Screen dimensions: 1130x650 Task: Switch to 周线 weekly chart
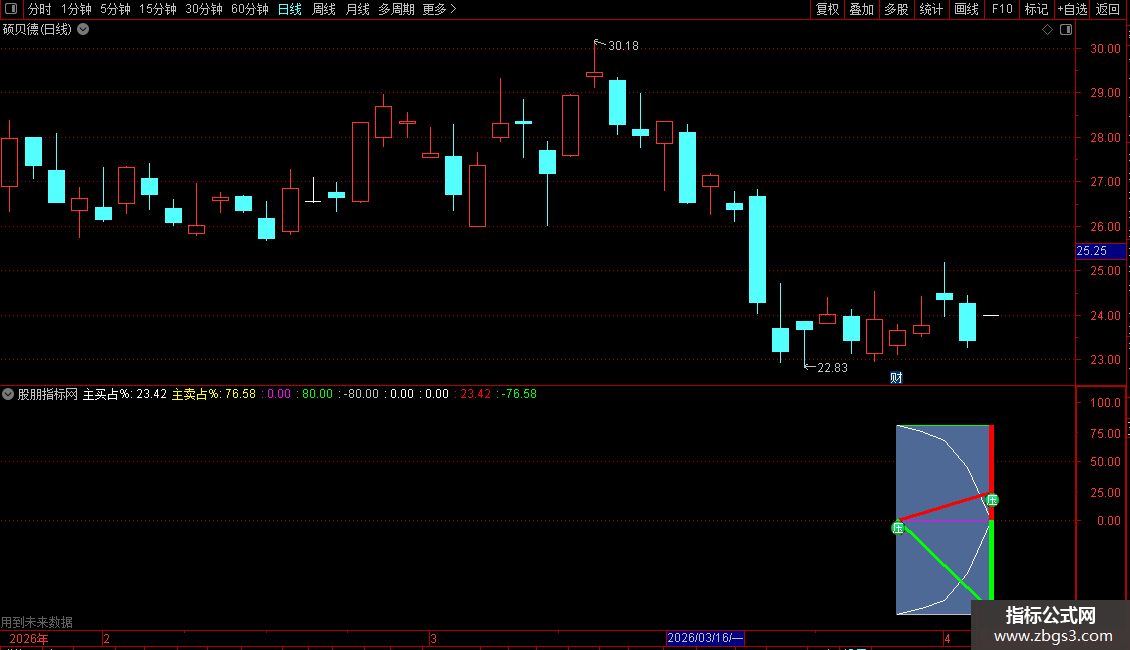click(x=324, y=9)
